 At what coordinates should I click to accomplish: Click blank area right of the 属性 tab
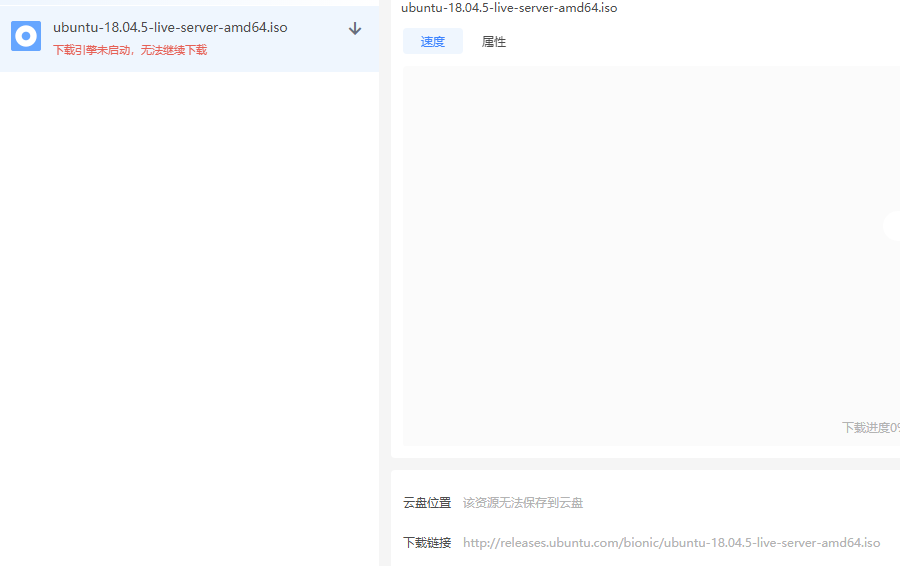pos(700,42)
